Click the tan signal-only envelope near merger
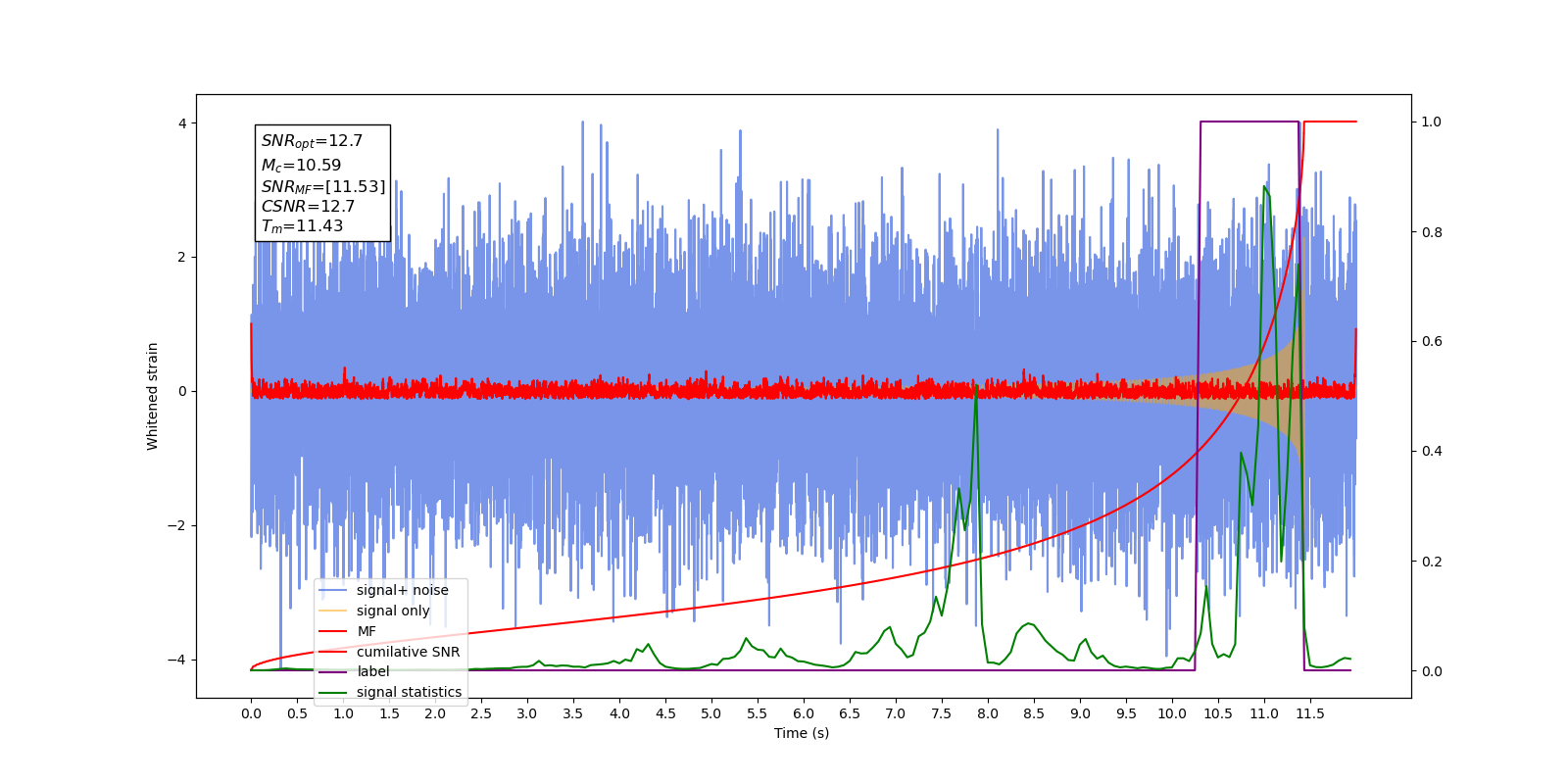 tap(1284, 392)
